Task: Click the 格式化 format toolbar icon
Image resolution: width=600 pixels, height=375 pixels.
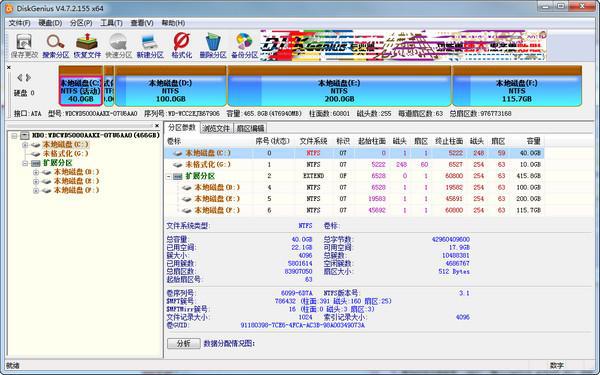Action: 182,46
